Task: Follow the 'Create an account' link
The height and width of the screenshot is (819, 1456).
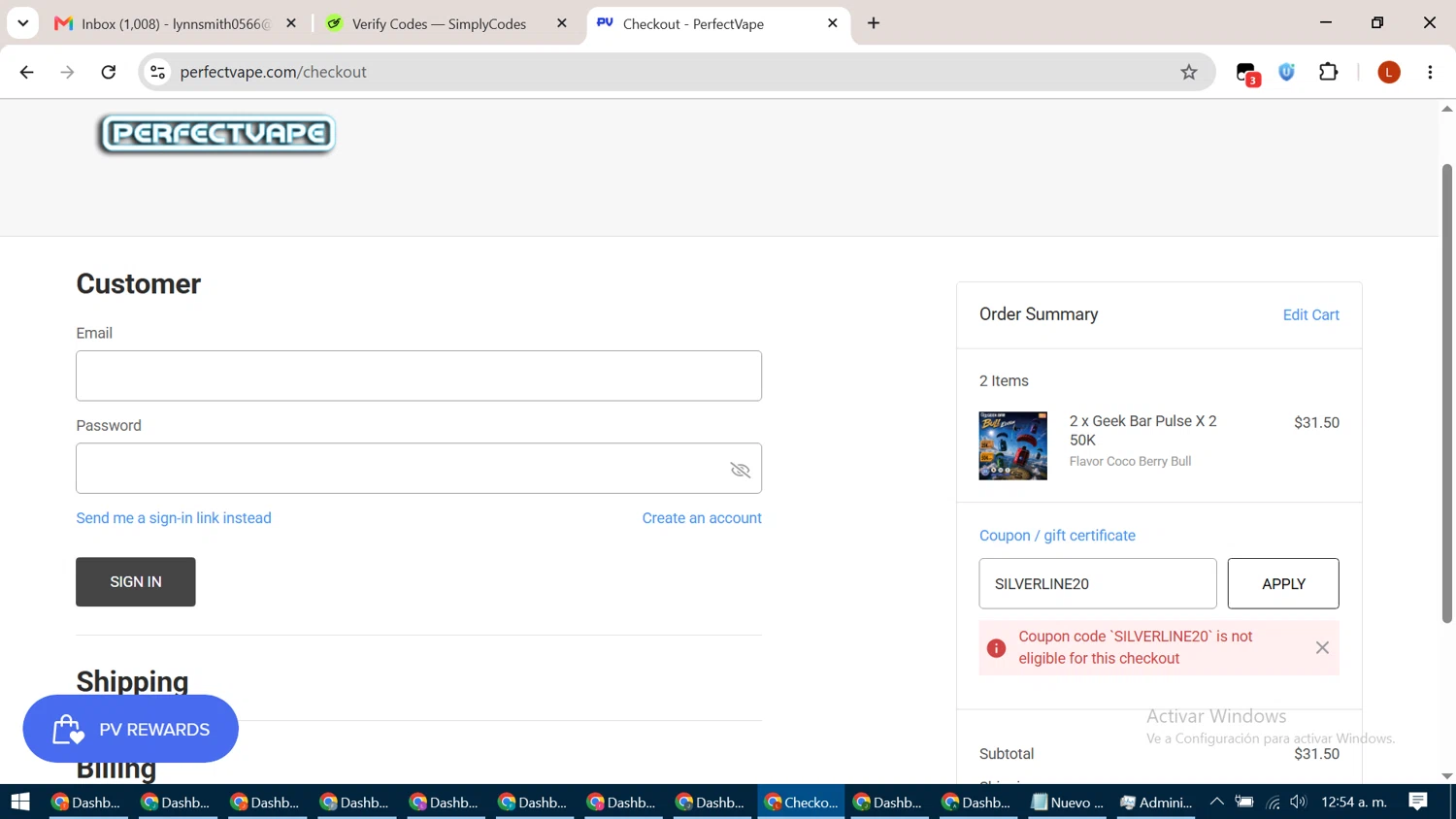Action: [x=702, y=518]
